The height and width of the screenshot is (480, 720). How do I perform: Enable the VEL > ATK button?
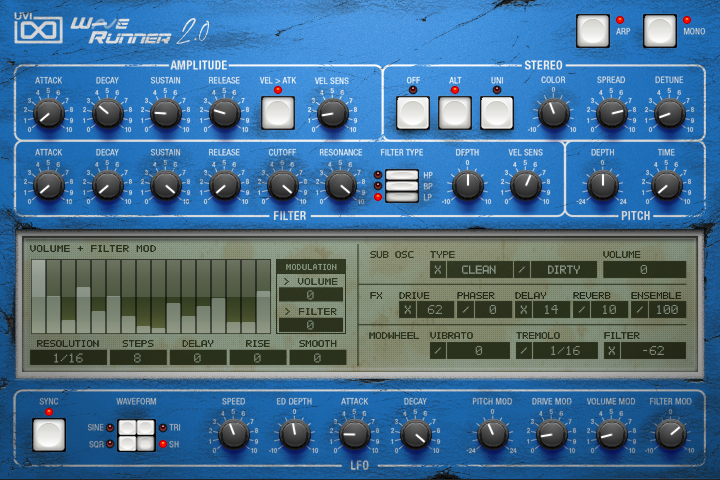click(278, 113)
